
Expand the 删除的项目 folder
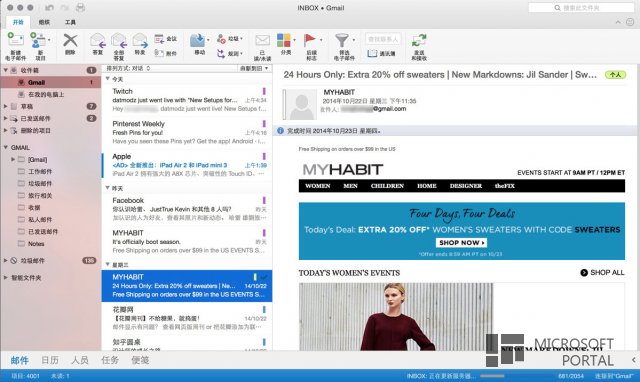(x=6, y=131)
